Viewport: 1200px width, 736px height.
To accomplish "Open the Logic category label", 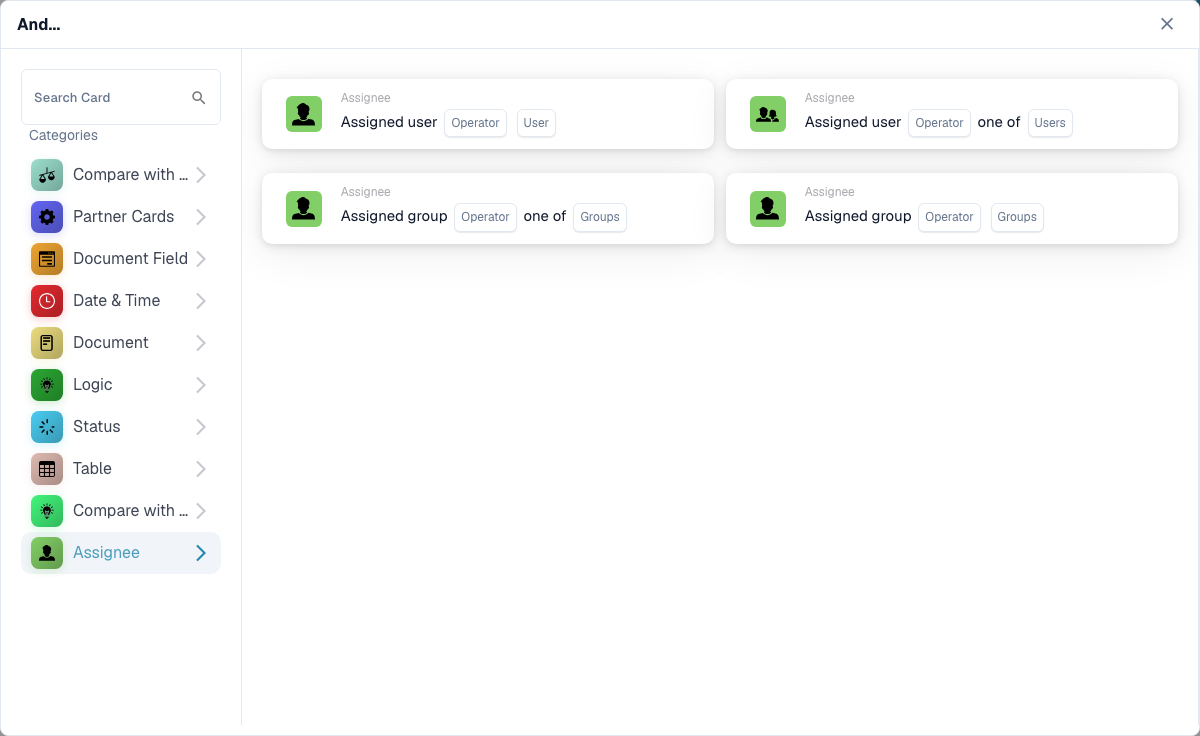I will click(93, 385).
